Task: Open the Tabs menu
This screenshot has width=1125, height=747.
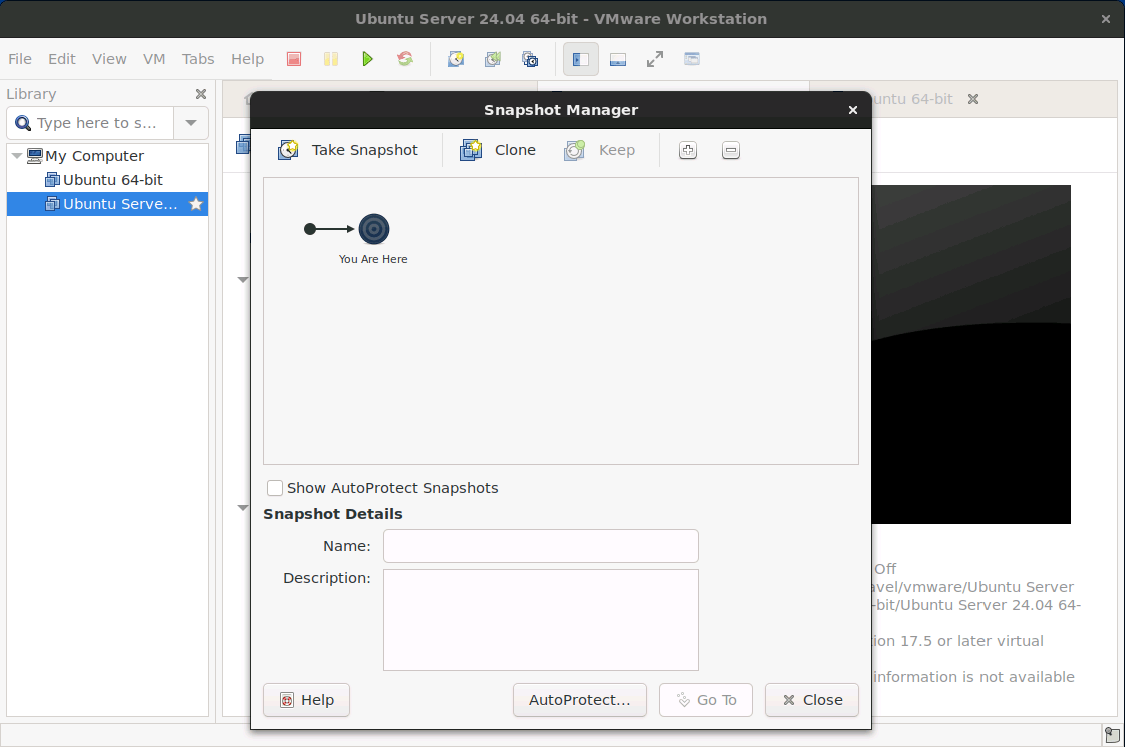Action: (x=198, y=59)
